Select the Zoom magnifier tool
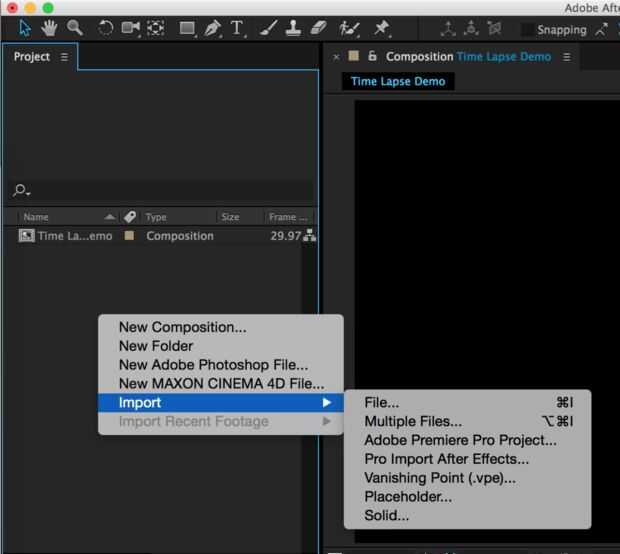Viewport: 620px width, 554px height. pyautogui.click(x=74, y=28)
